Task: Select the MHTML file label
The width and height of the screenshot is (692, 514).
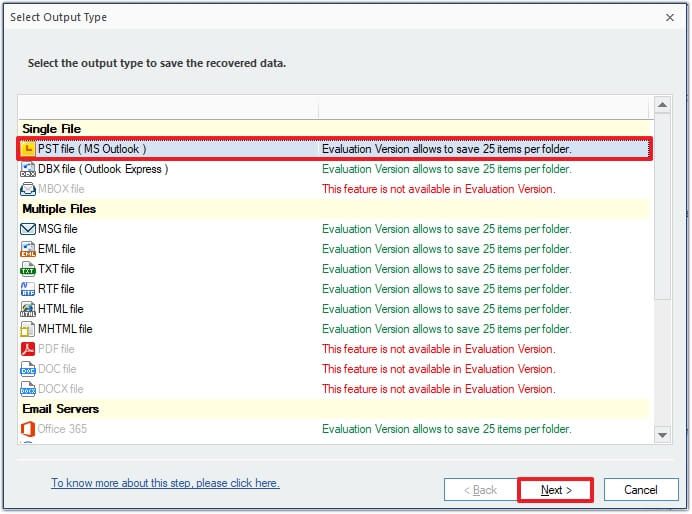Action: coord(65,329)
